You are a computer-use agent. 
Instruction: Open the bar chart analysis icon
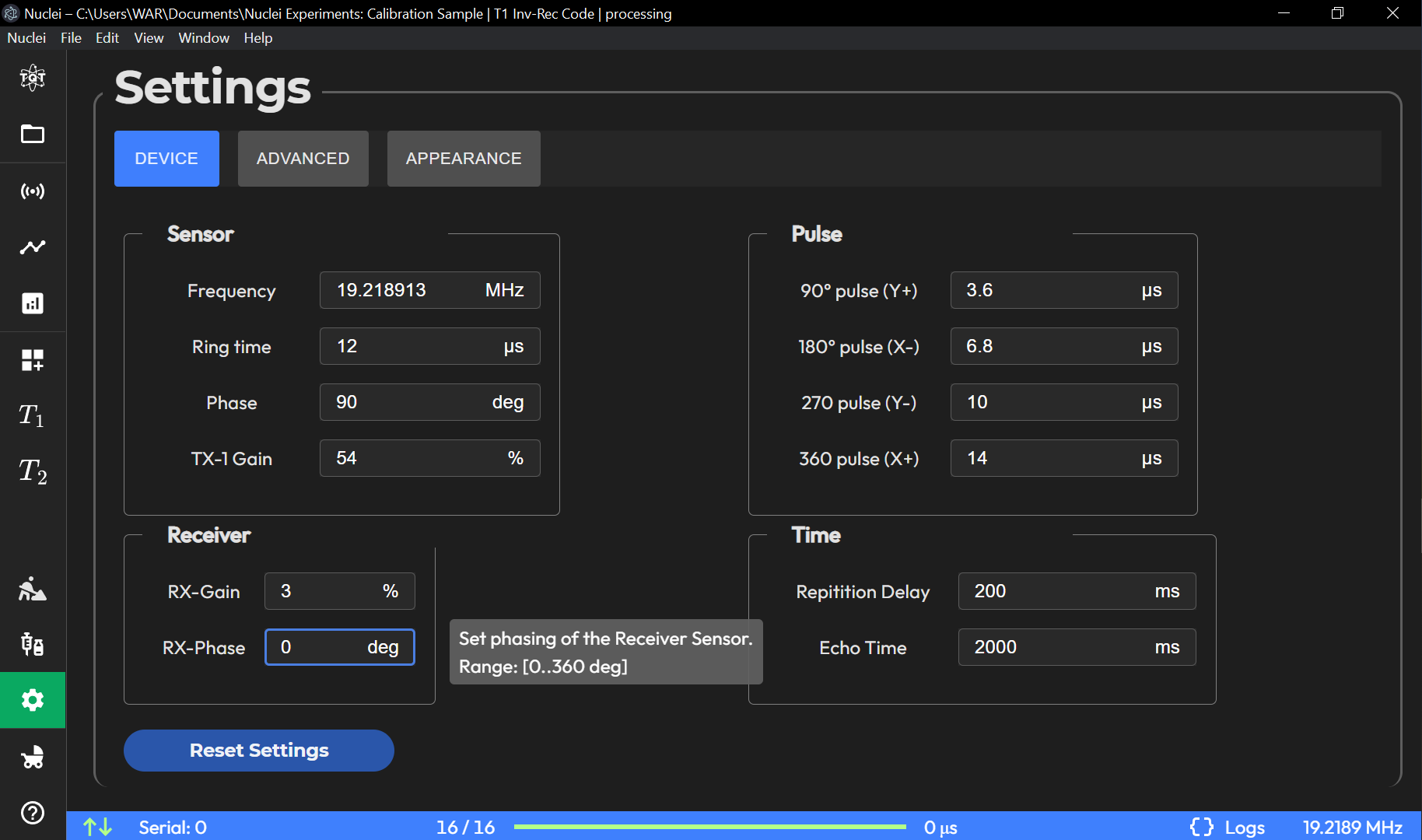33,303
